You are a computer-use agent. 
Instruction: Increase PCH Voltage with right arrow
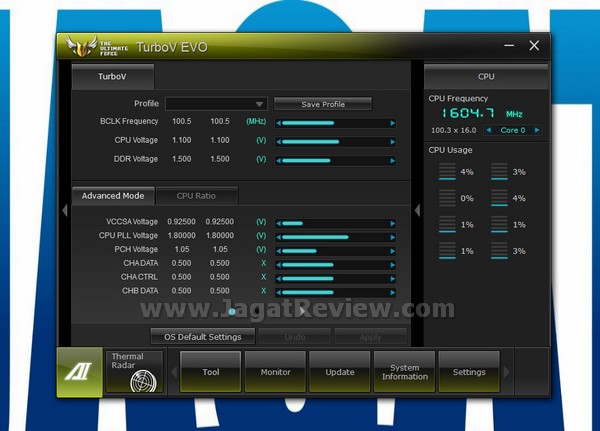click(x=392, y=251)
